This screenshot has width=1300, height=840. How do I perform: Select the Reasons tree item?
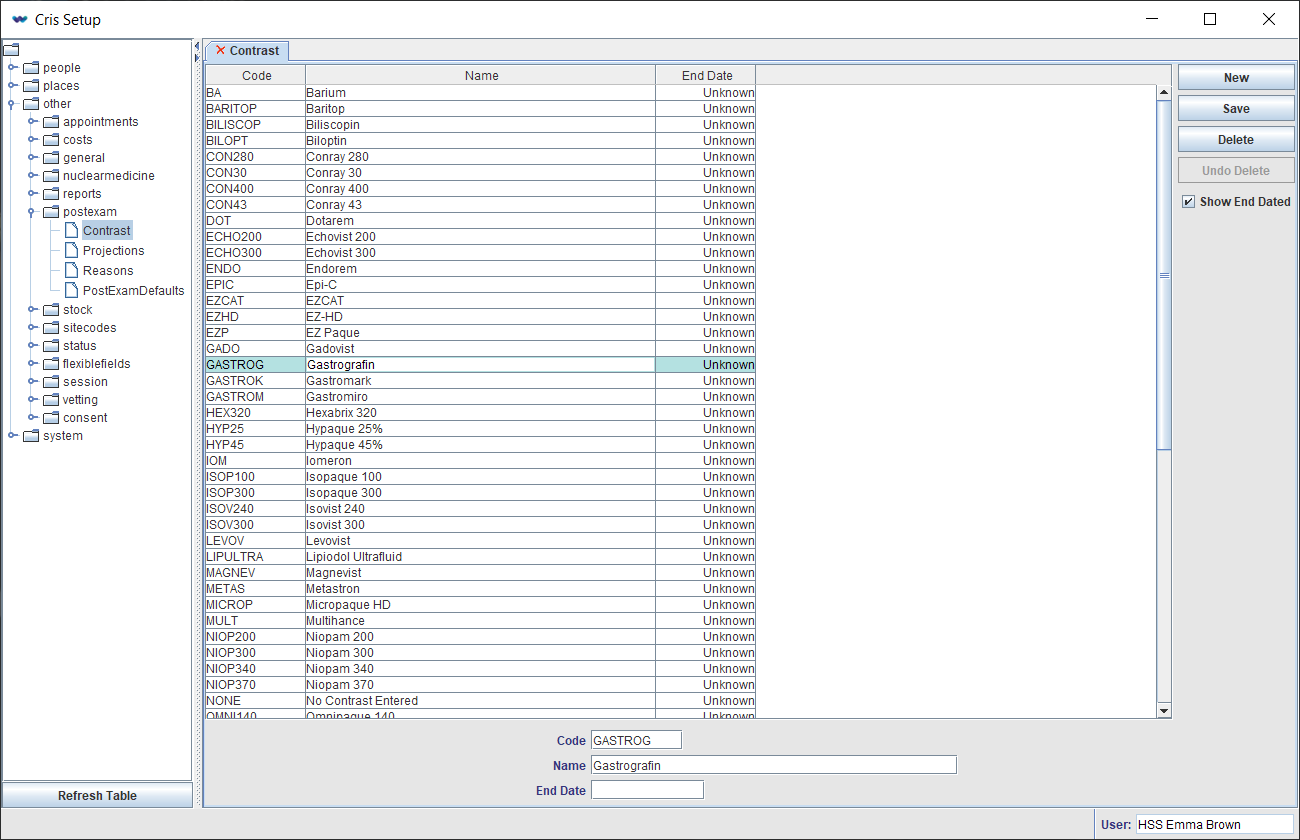(x=108, y=271)
